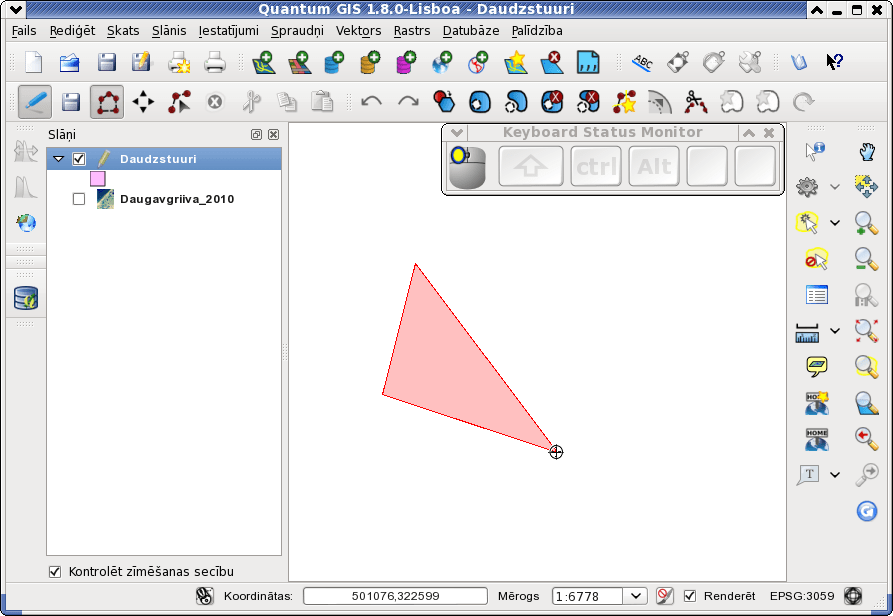Collapse the Daudzstuuri layer tree node
893x616 pixels.
click(59, 159)
